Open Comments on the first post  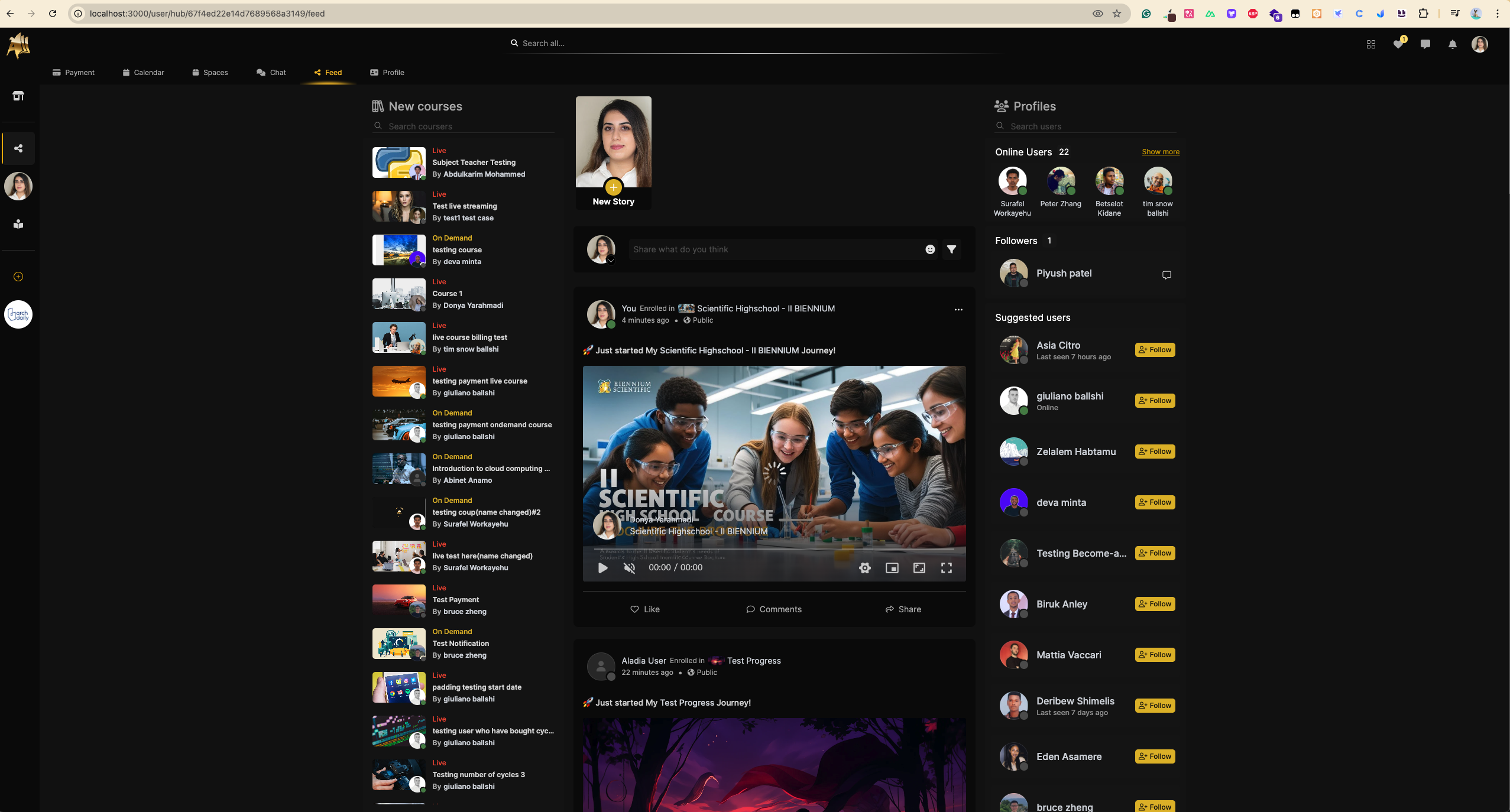pos(773,609)
